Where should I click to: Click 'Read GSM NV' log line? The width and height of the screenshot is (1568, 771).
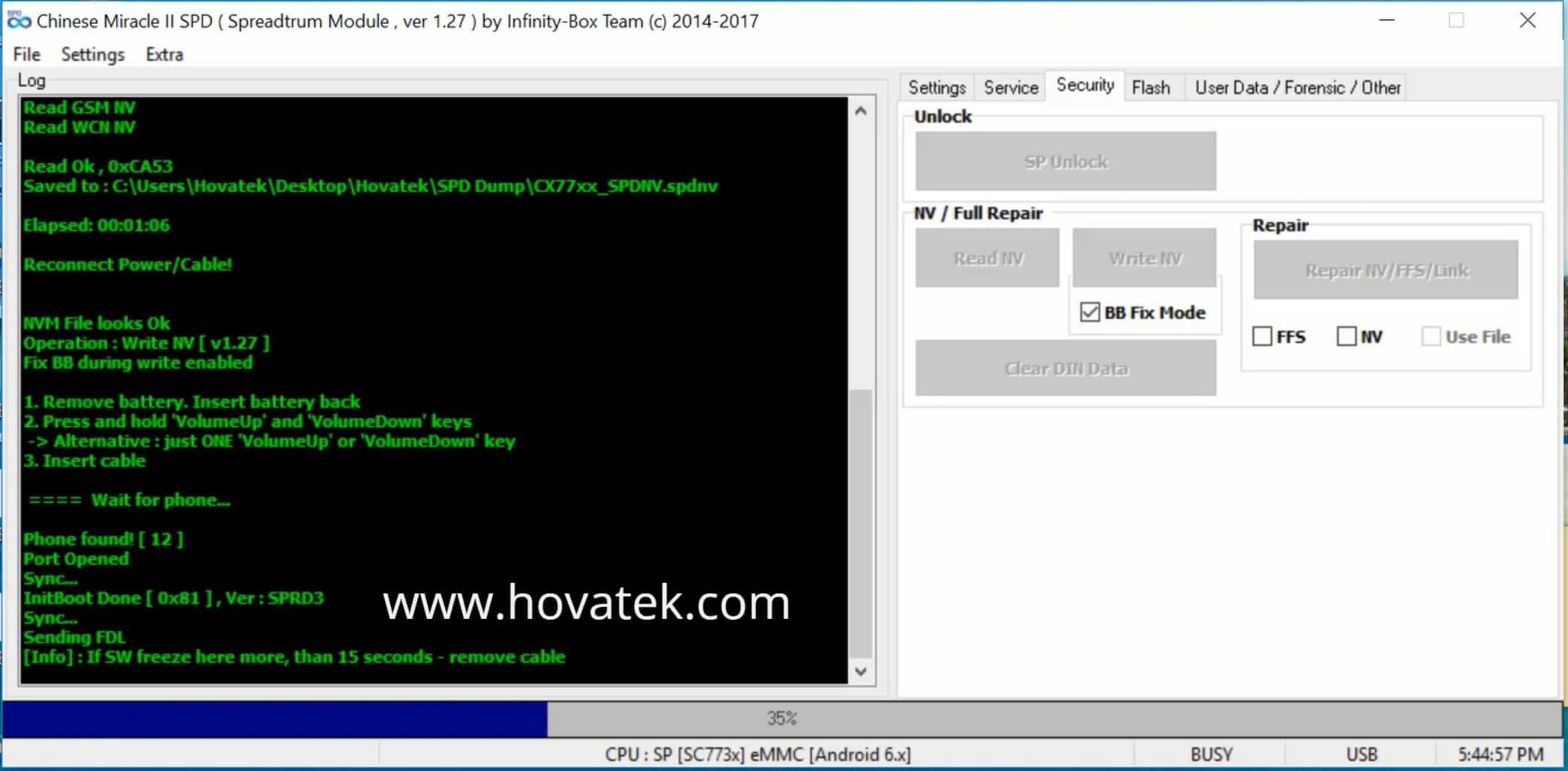click(79, 107)
